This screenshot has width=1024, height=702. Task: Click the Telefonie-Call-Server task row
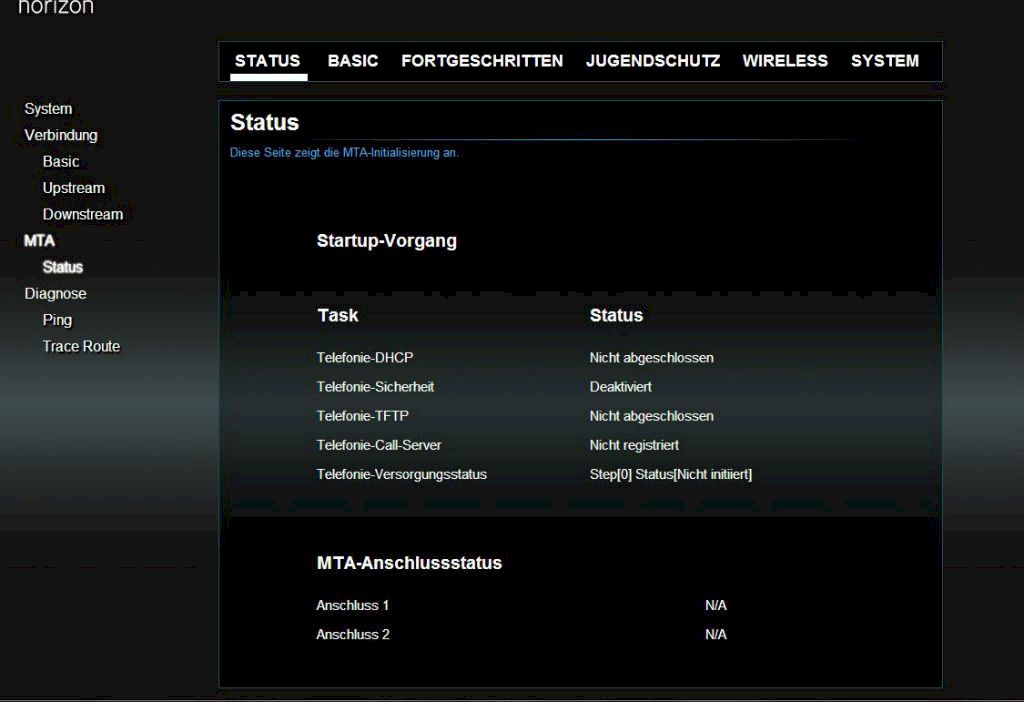pyautogui.click(x=379, y=445)
